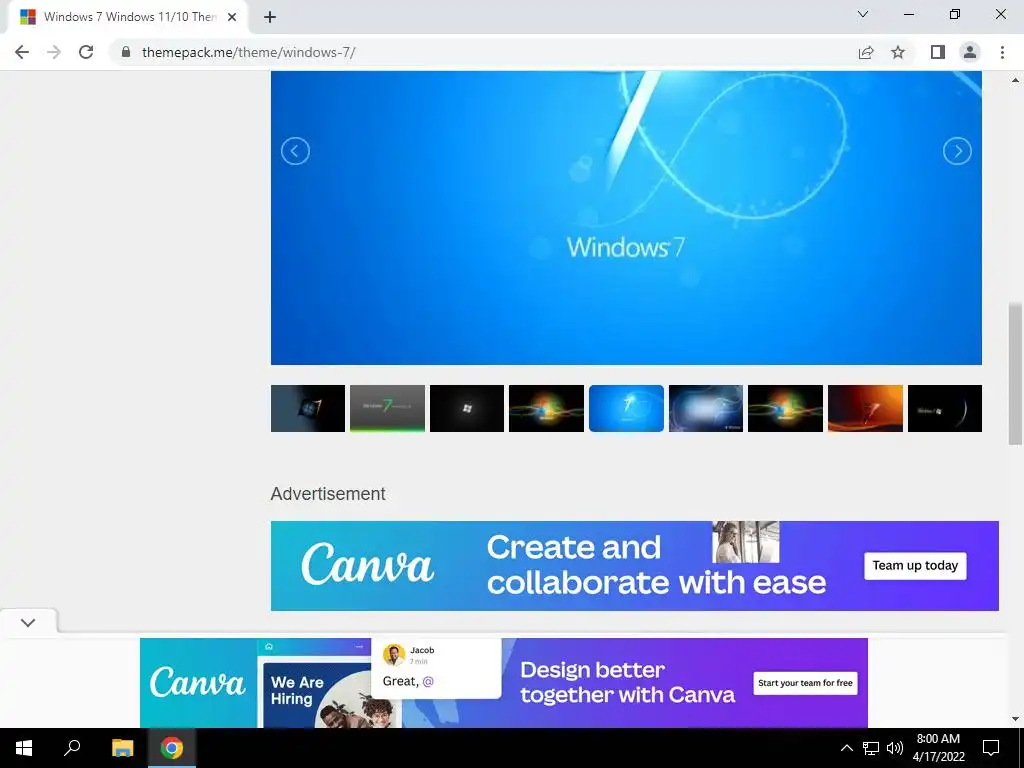Open the Chrome profile menu
The height and width of the screenshot is (768, 1024).
tap(970, 52)
